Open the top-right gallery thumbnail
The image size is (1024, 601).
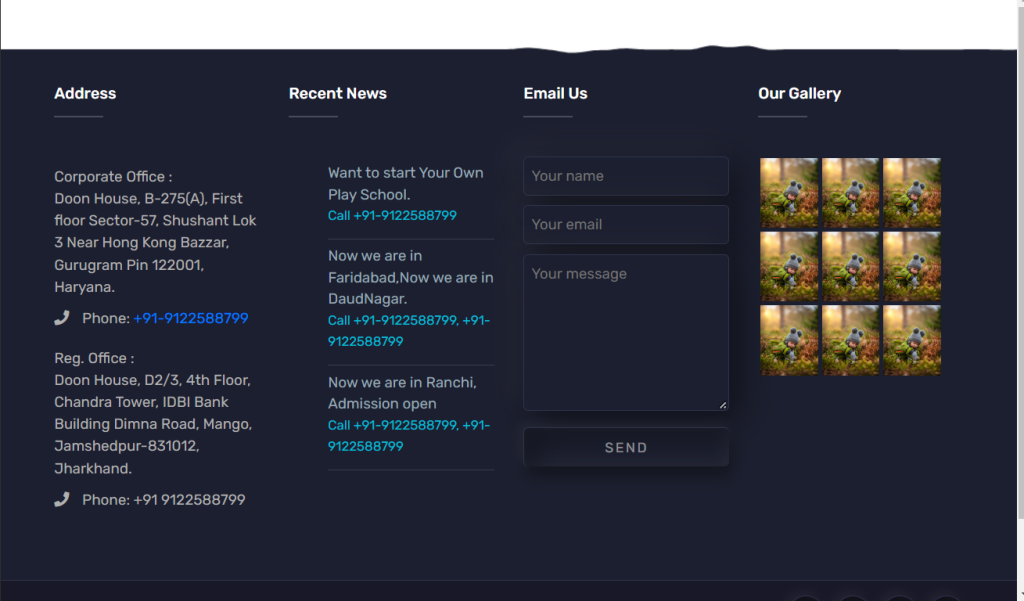[x=912, y=192]
